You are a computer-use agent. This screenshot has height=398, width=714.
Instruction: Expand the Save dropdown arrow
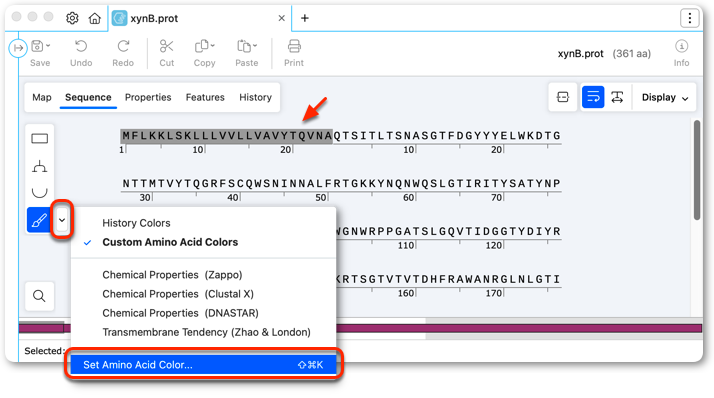click(48, 46)
